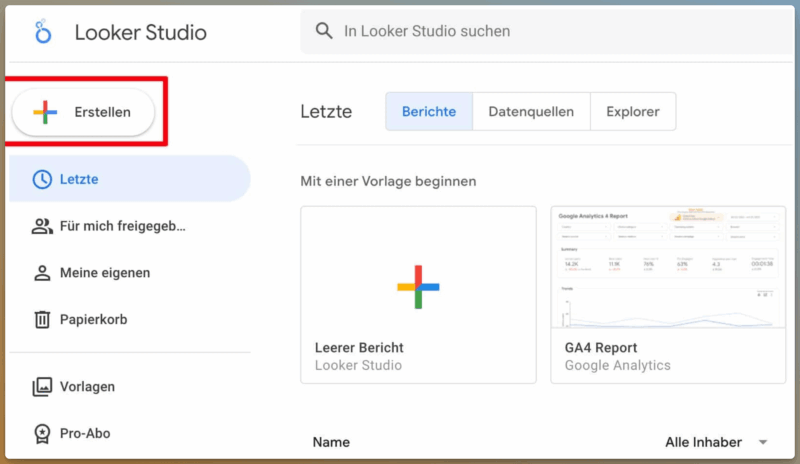800x464 pixels.
Task: Click the clock icon beside Letzte
Action: click(42, 179)
